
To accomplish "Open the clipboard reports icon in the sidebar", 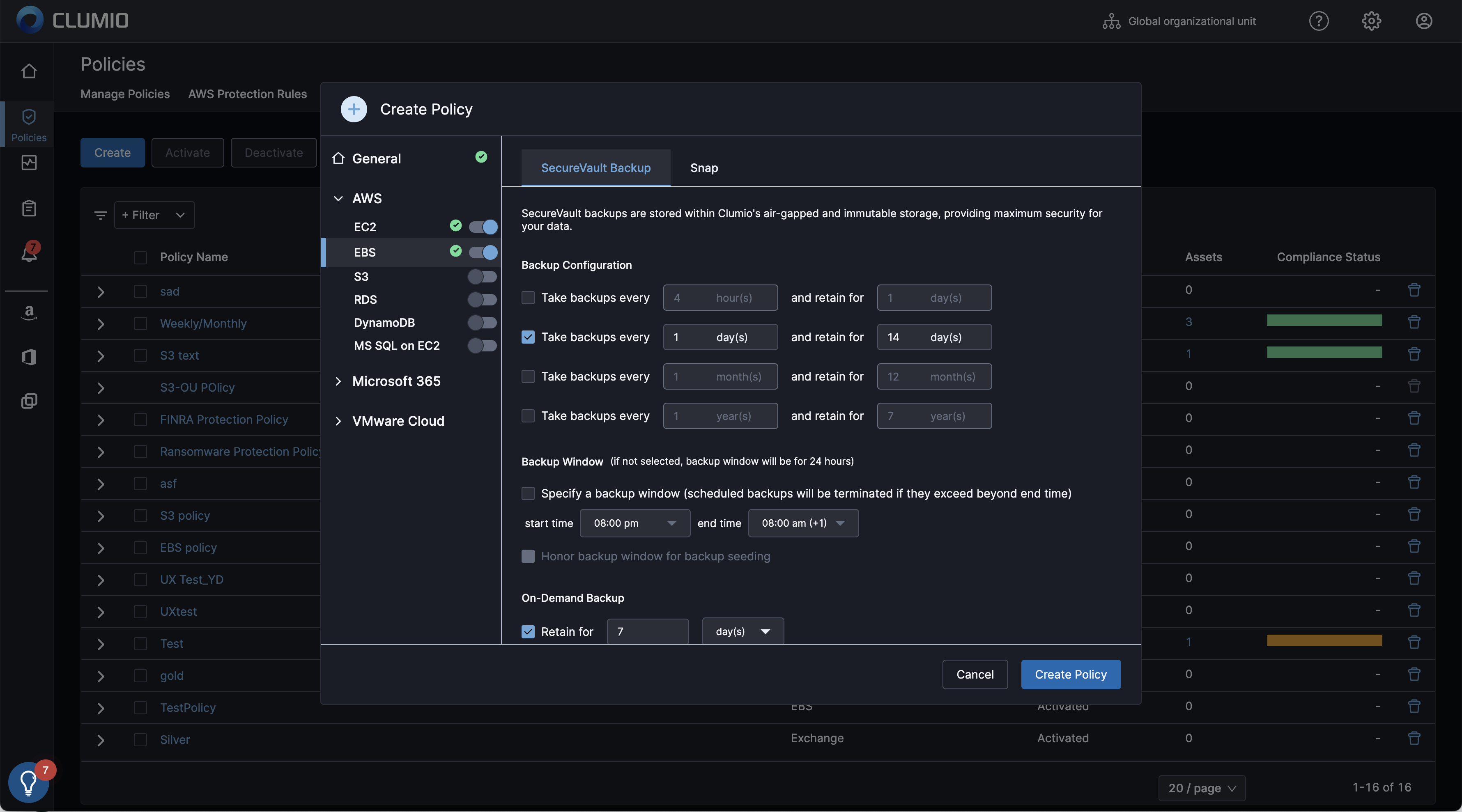I will pyautogui.click(x=29, y=208).
